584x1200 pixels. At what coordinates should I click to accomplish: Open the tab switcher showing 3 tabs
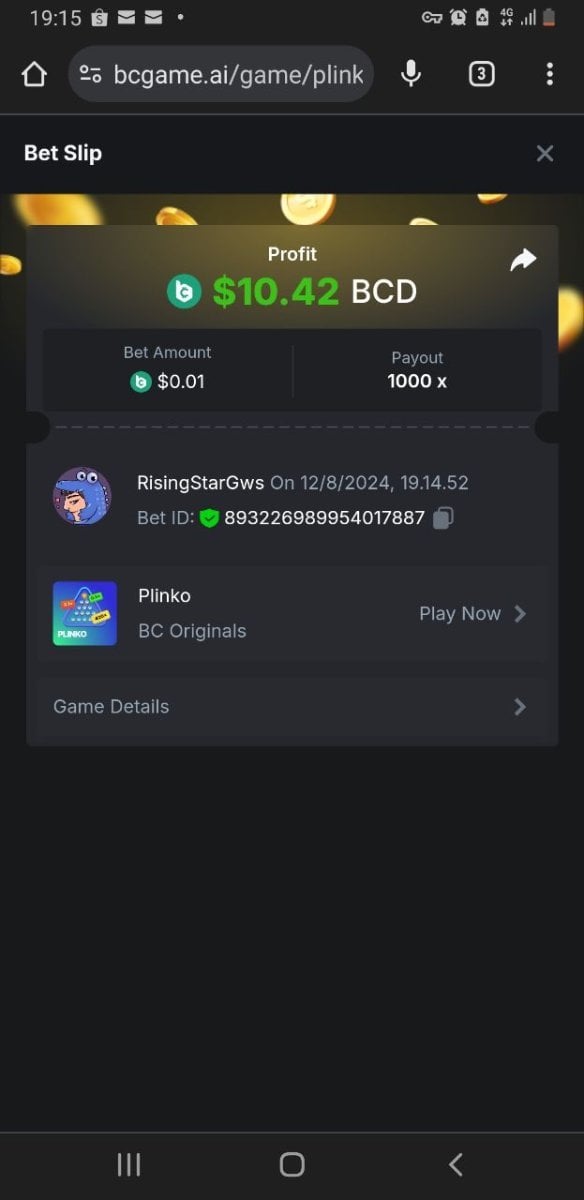click(481, 74)
